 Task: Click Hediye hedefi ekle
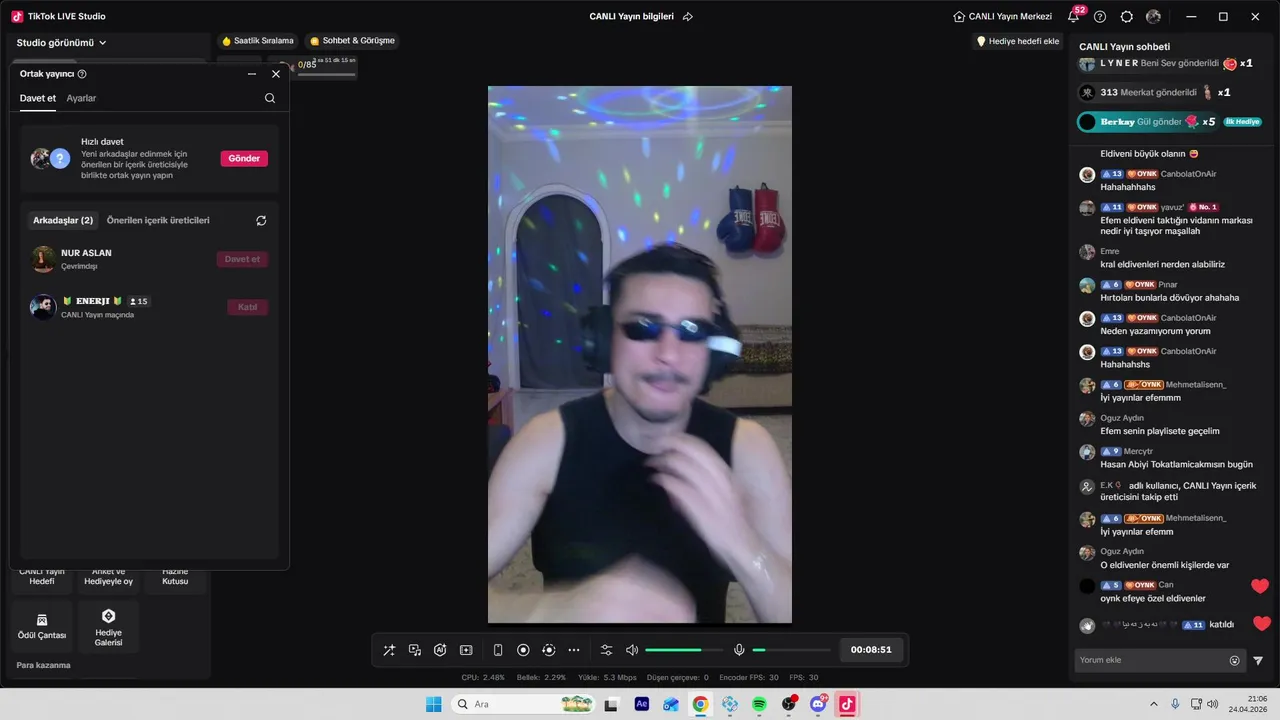[1018, 41]
